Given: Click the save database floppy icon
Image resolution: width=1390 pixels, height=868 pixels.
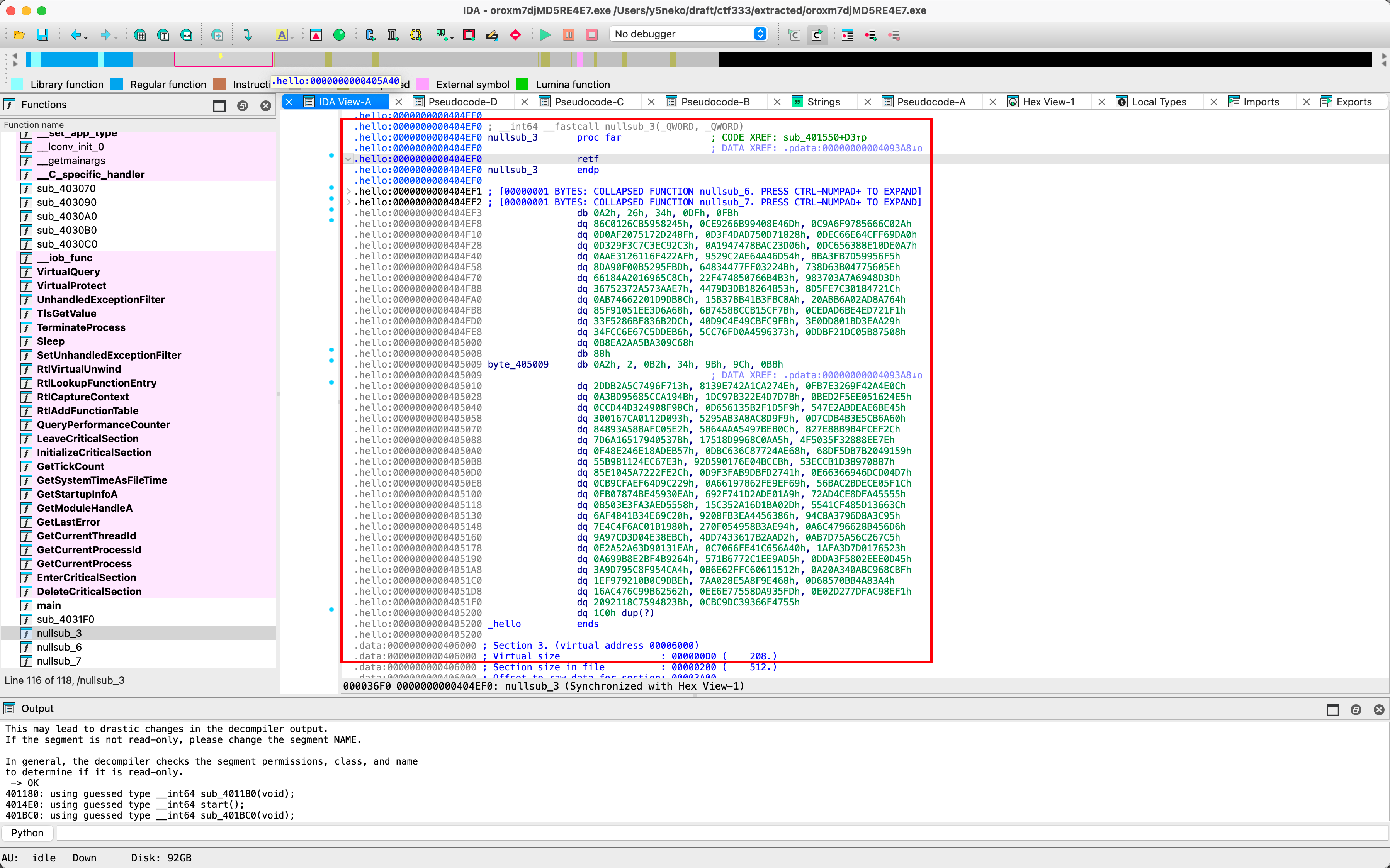Looking at the screenshot, I should [x=42, y=35].
